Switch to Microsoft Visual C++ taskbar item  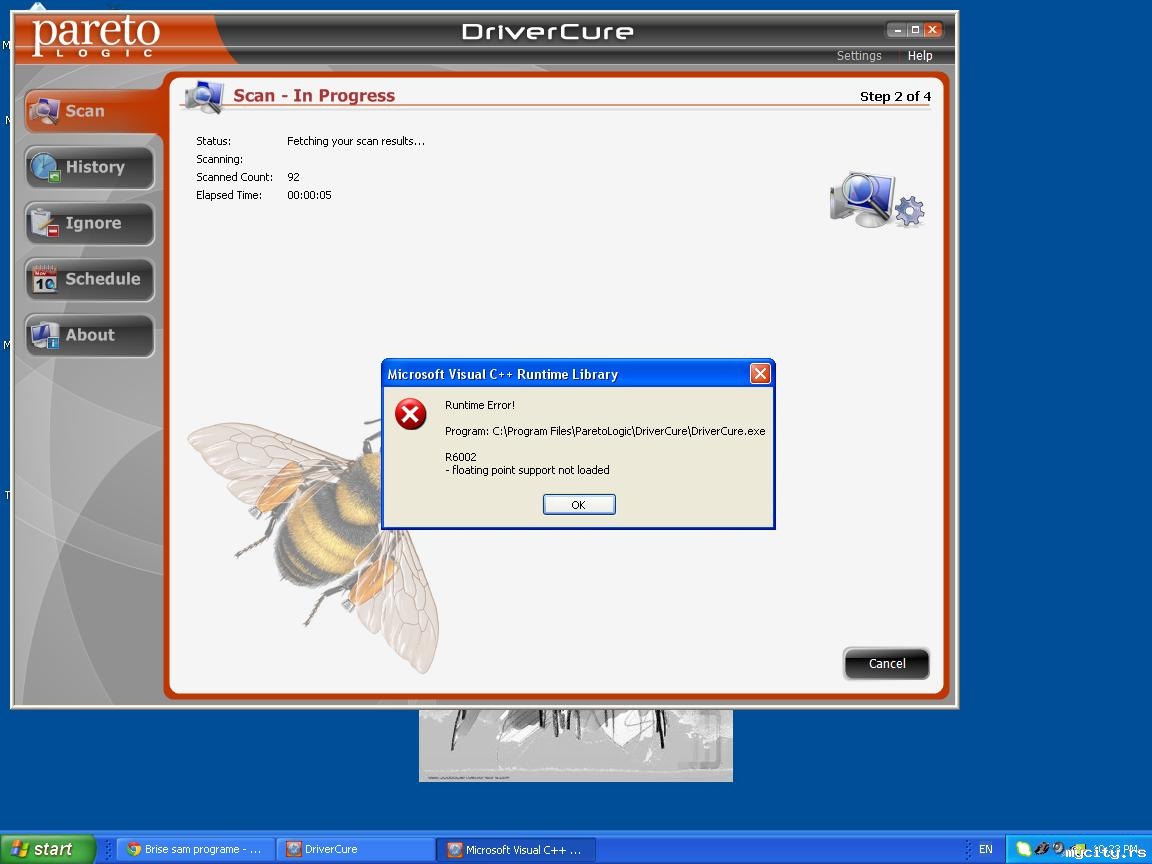point(516,849)
